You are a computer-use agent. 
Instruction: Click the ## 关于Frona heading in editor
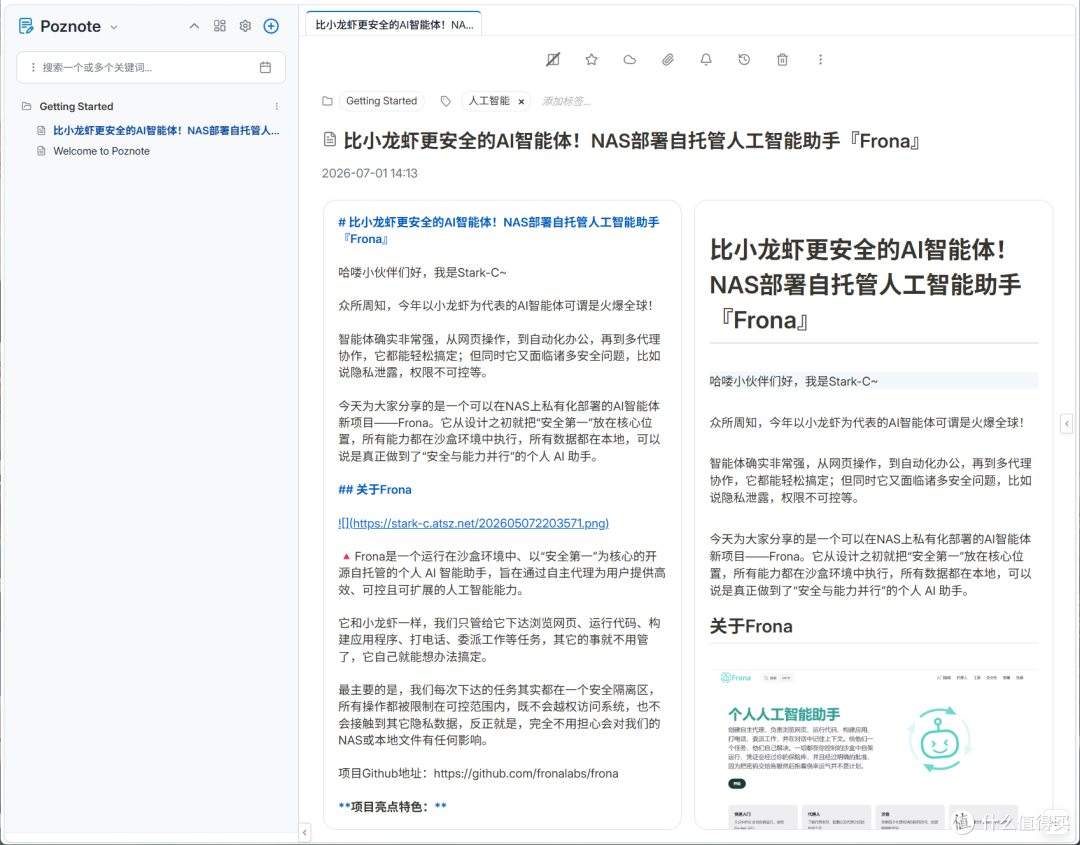[x=375, y=490]
